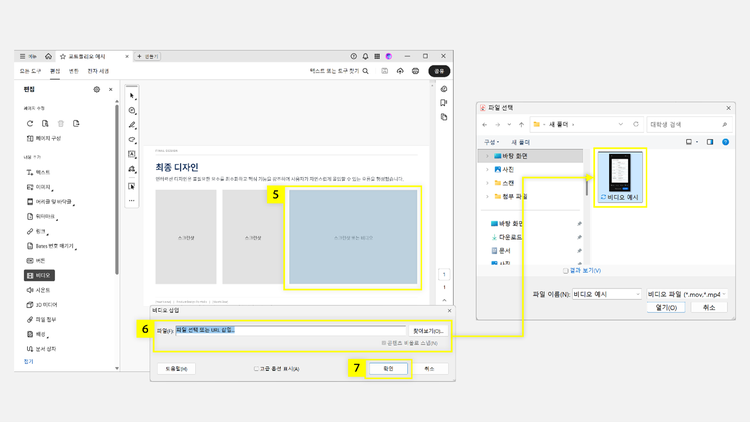750x422 pixels.
Task: Select the 비디오 tool in edit panel
Action: pyautogui.click(x=39, y=276)
